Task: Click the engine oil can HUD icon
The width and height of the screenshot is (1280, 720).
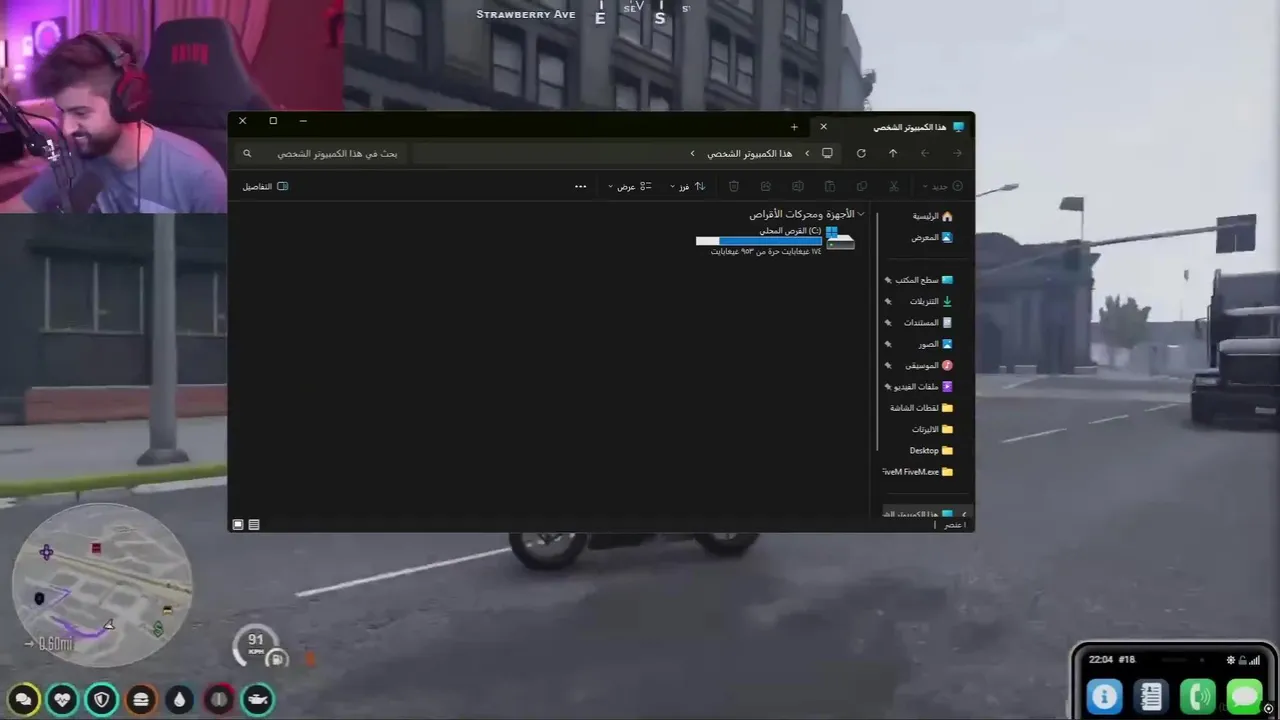Action: (258, 699)
